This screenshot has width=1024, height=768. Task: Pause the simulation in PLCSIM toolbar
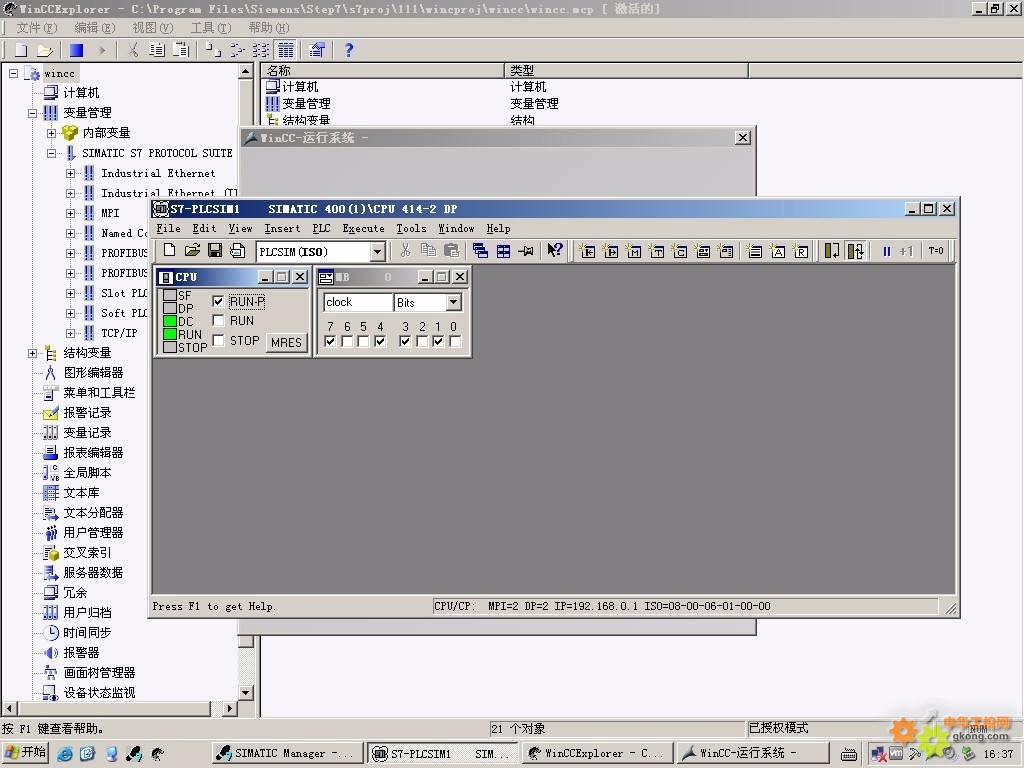(x=886, y=251)
